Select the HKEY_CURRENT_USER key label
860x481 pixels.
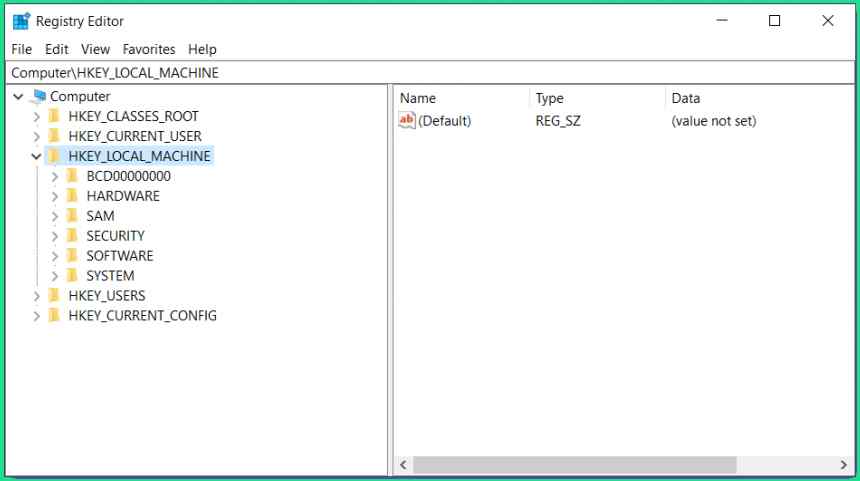pos(135,136)
